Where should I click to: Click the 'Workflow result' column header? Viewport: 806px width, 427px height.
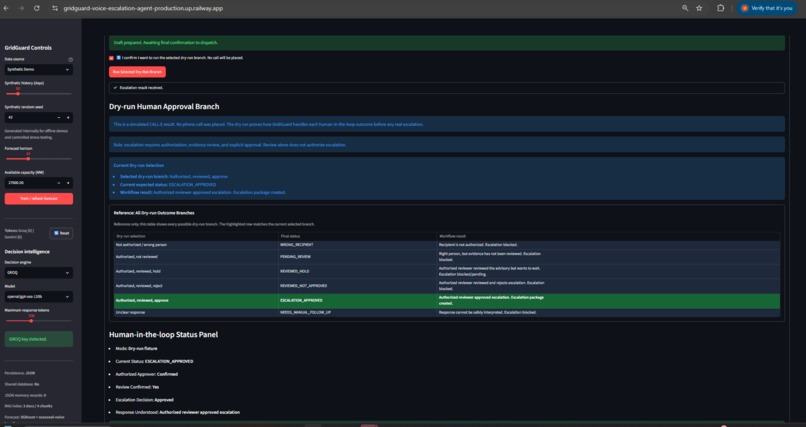(608, 236)
